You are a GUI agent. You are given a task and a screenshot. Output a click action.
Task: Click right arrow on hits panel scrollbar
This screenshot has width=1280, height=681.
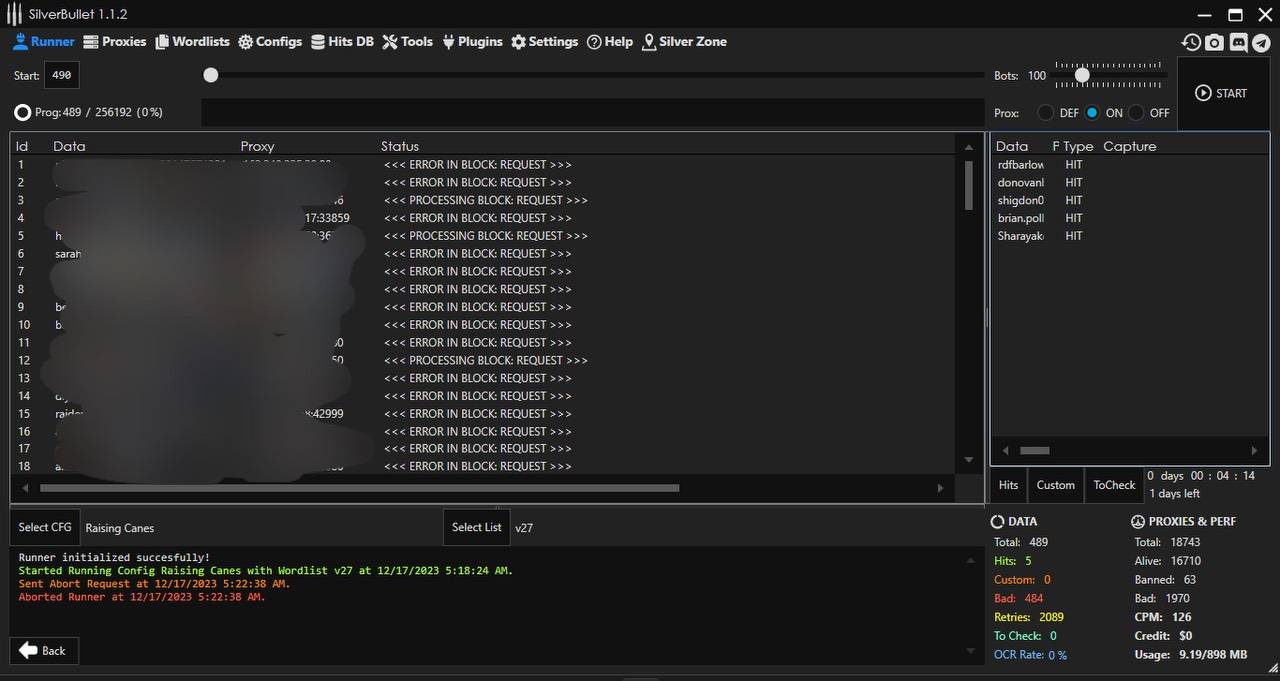[x=1254, y=451]
